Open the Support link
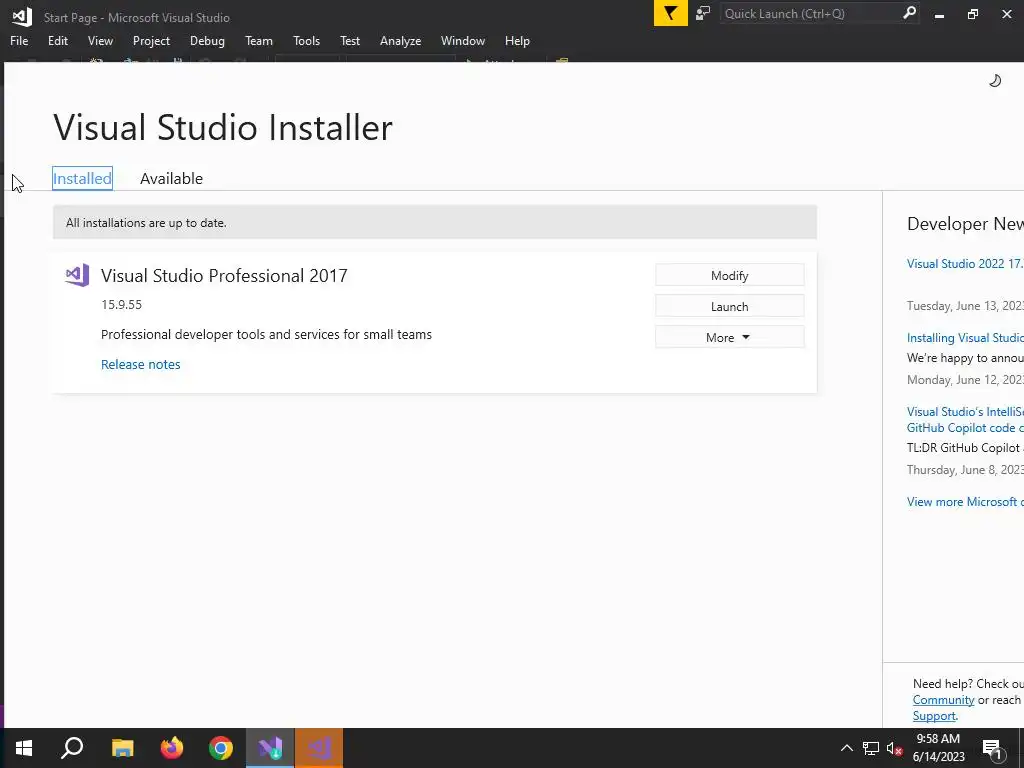This screenshot has height=768, width=1024. click(934, 716)
